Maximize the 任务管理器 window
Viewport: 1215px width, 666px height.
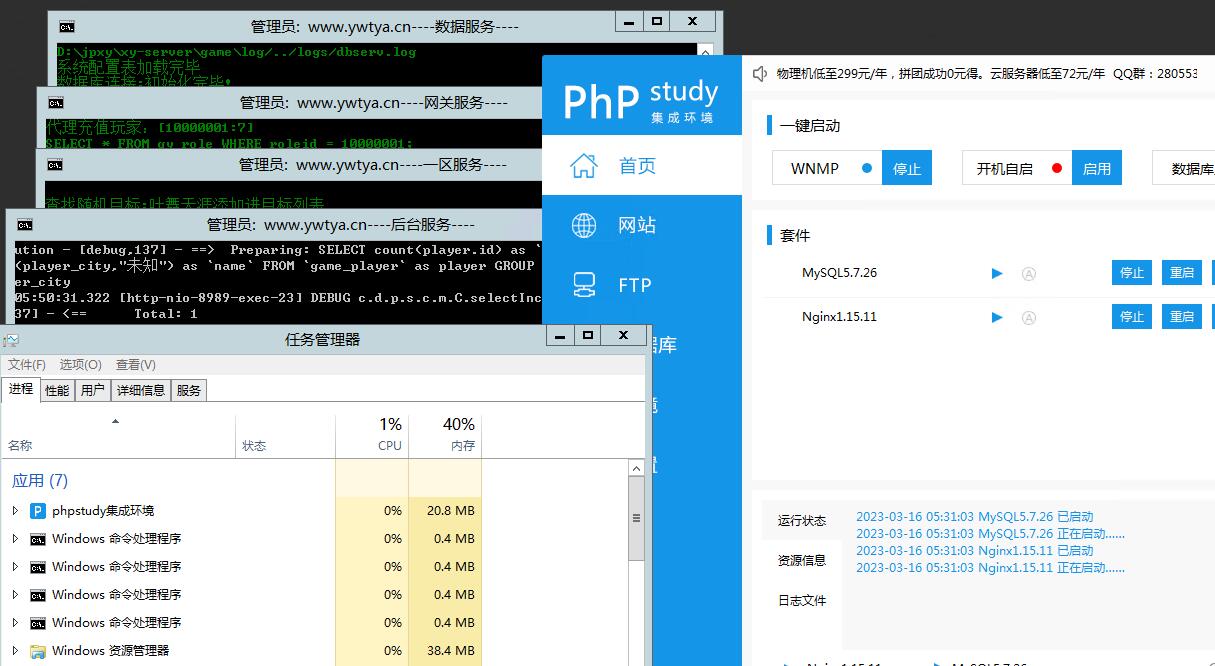point(588,335)
